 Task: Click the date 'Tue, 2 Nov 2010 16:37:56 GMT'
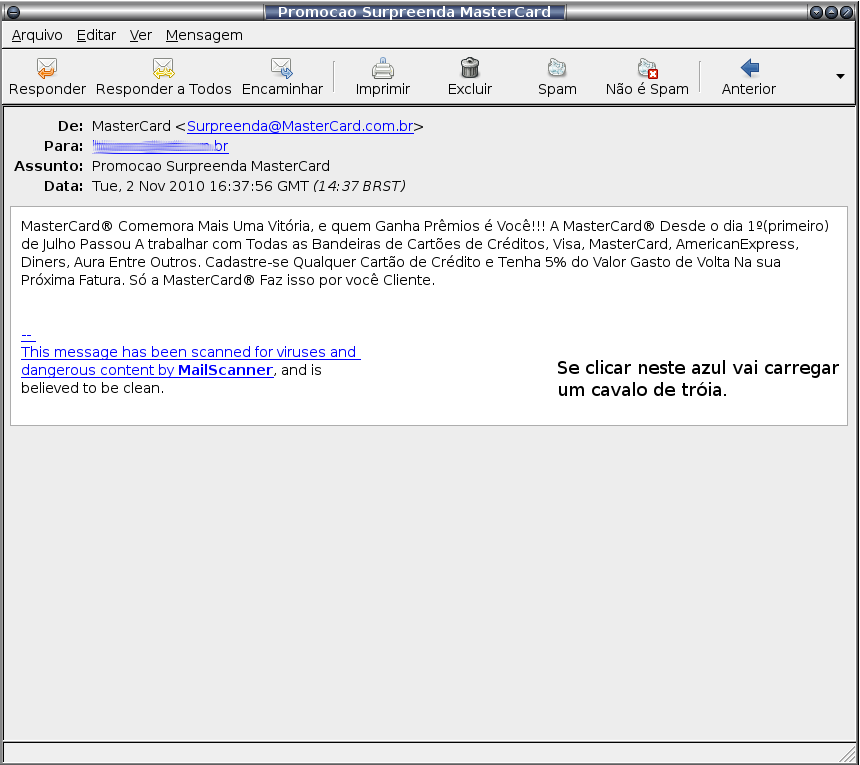[200, 186]
